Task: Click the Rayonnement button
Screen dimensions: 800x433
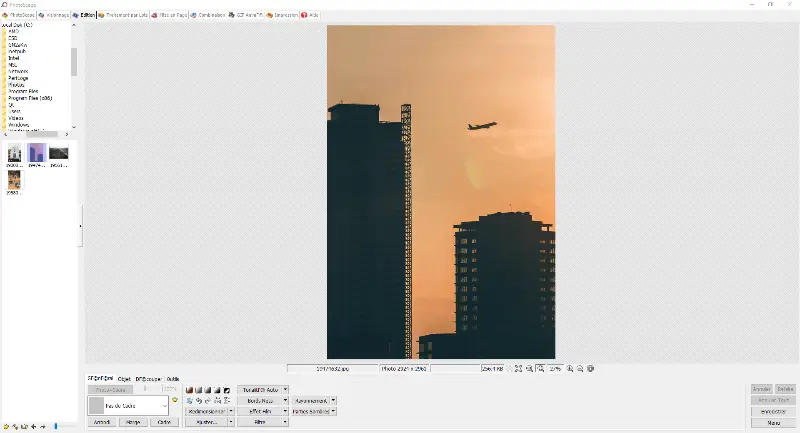Action: pyautogui.click(x=311, y=400)
